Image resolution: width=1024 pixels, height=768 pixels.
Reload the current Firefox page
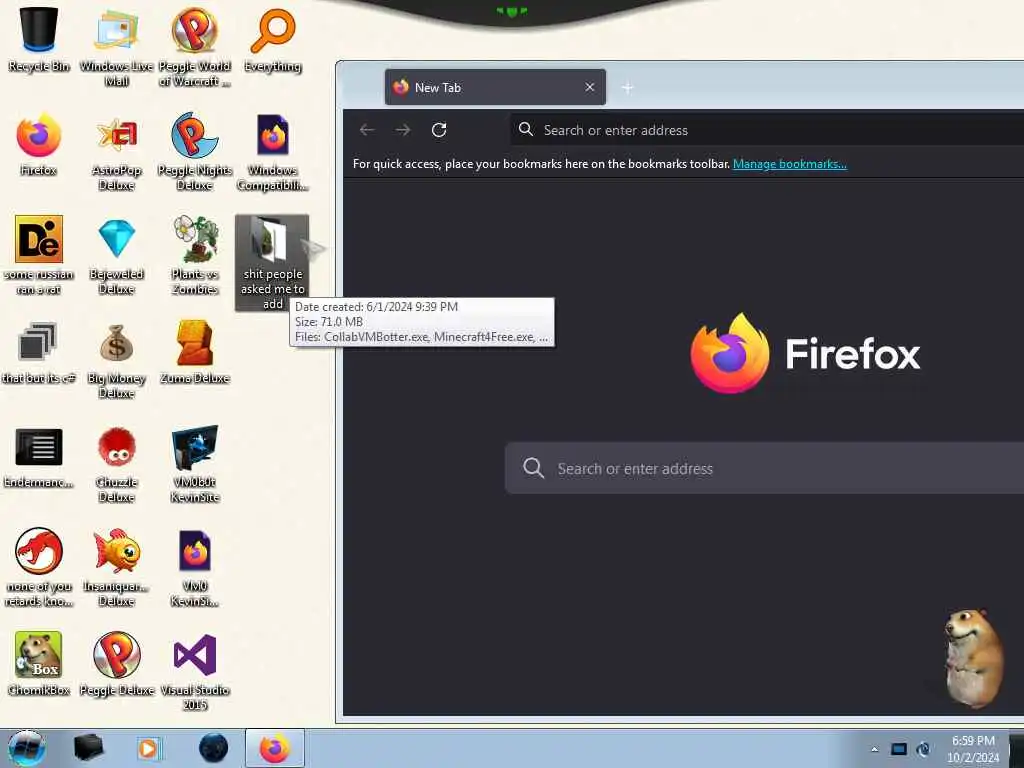click(439, 130)
